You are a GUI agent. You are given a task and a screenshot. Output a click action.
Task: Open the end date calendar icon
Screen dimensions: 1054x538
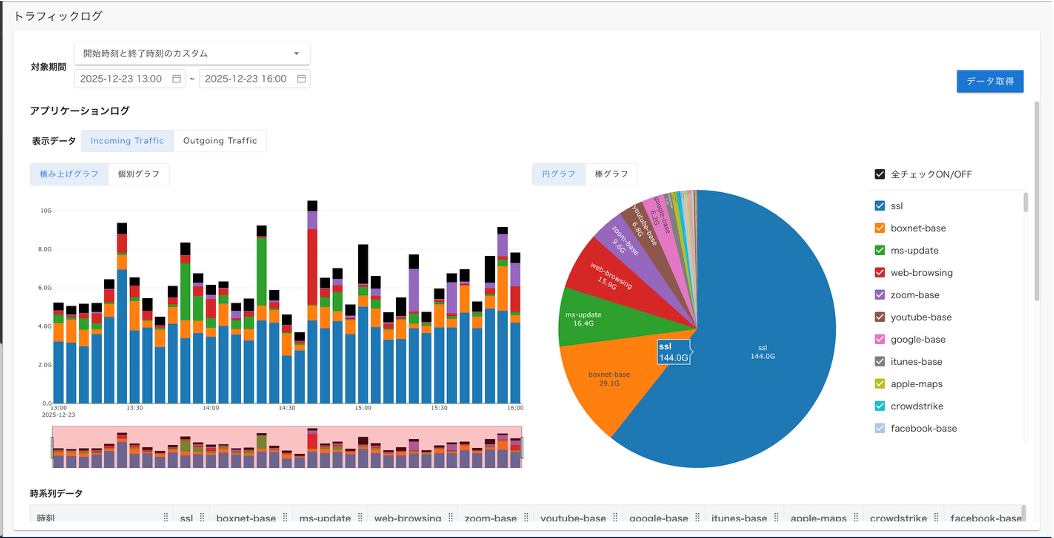tap(301, 79)
